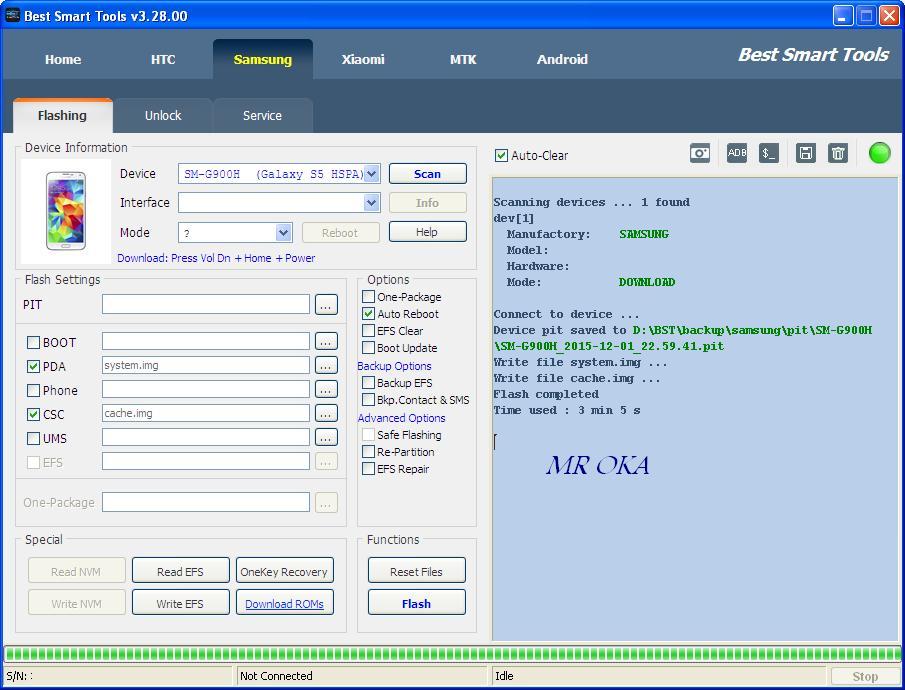The image size is (905, 690).
Task: Click the green status indicator light
Action: (880, 153)
